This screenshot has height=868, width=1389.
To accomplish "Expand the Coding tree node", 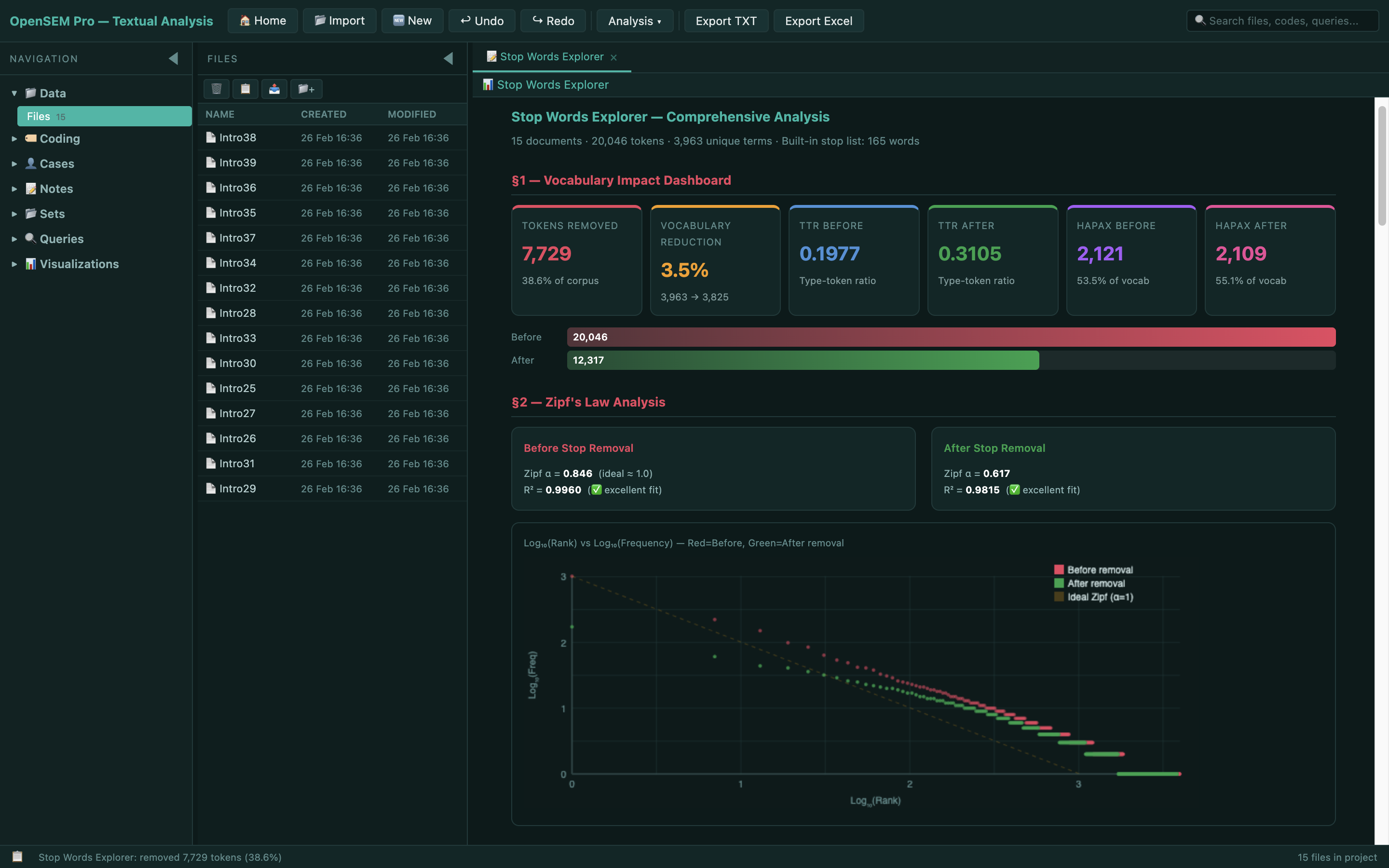I will 14,139.
